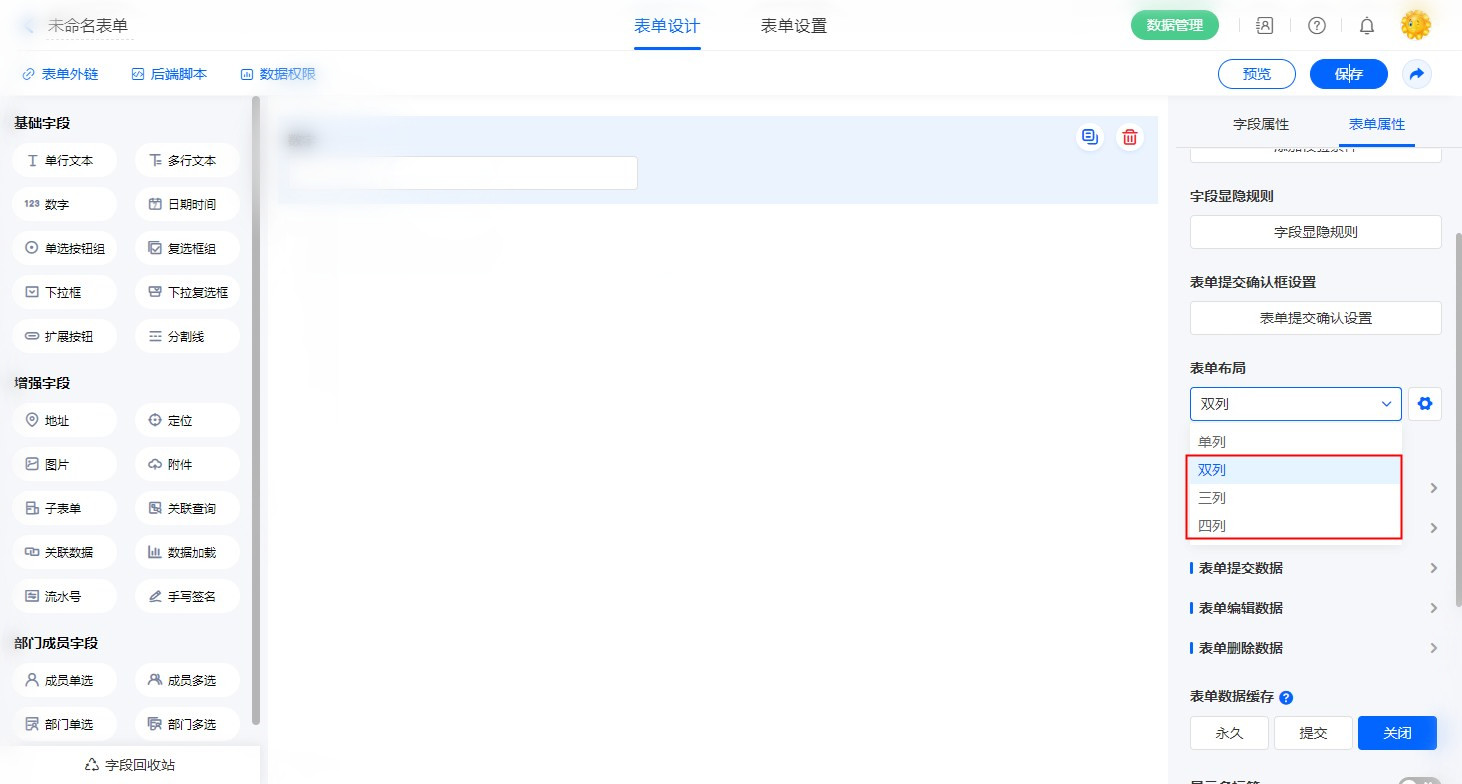The image size is (1462, 784).
Task: Switch to 字段属性 tab
Action: coord(1260,125)
